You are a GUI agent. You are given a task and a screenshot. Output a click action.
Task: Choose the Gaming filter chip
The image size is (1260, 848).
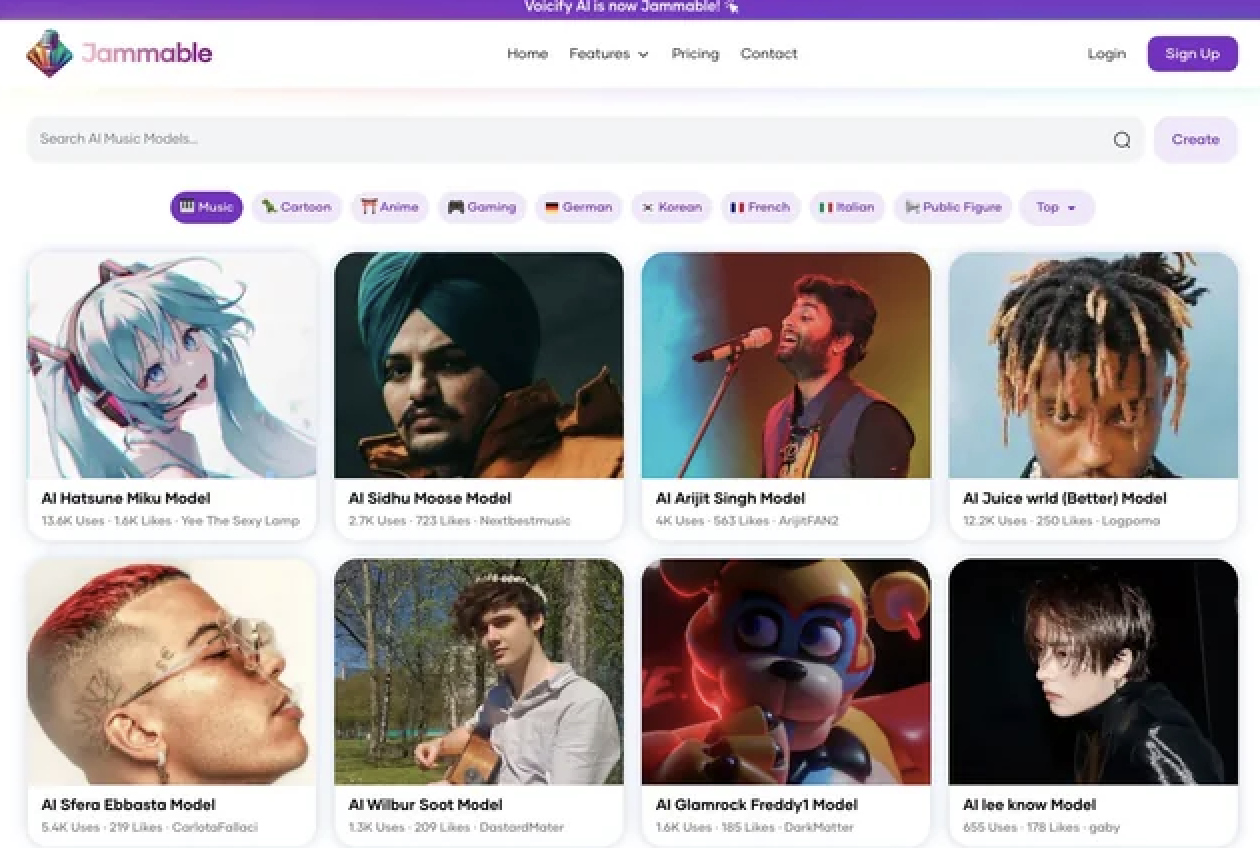pyautogui.click(x=482, y=207)
